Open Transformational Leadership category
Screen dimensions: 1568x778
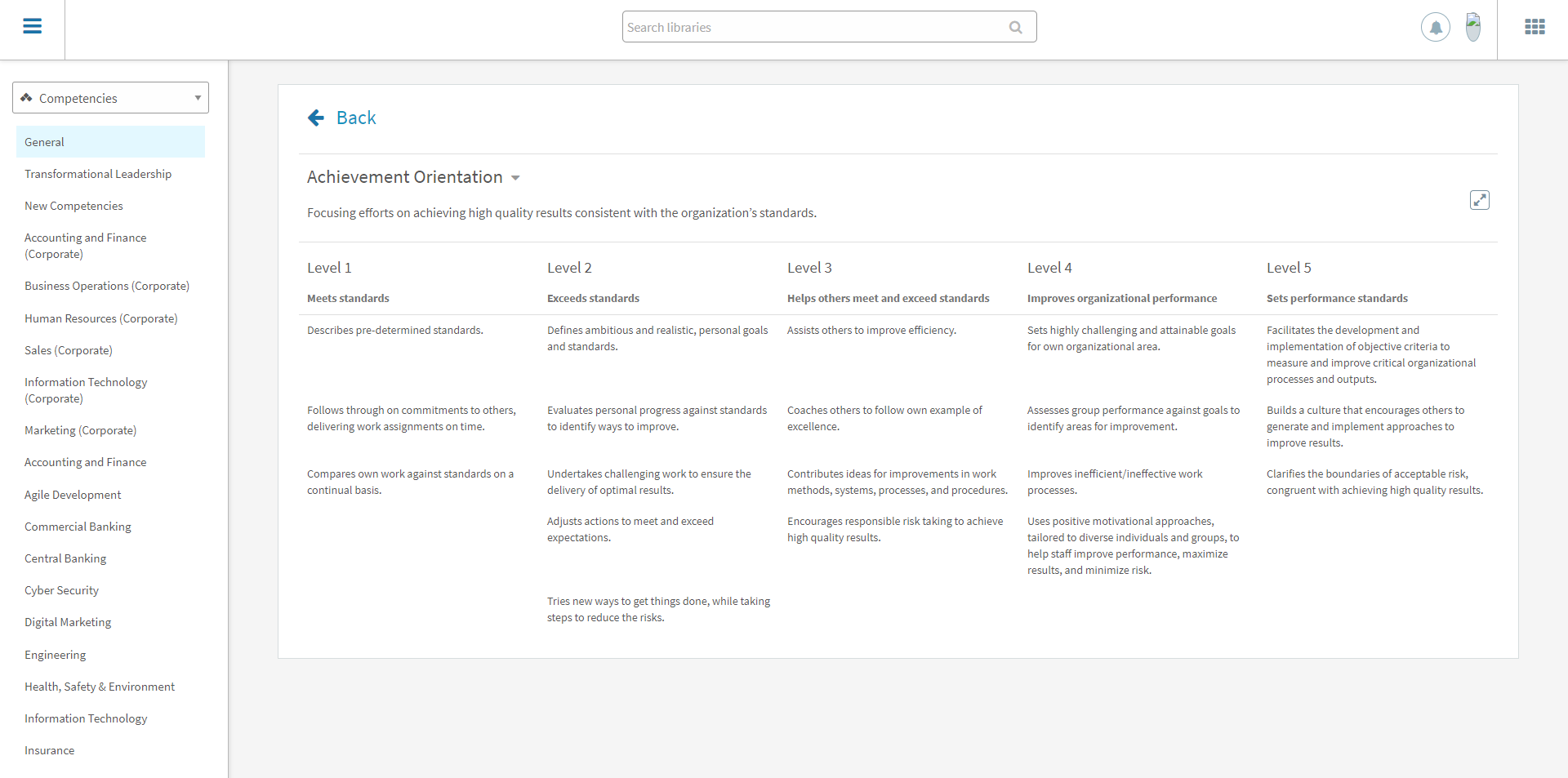(98, 174)
